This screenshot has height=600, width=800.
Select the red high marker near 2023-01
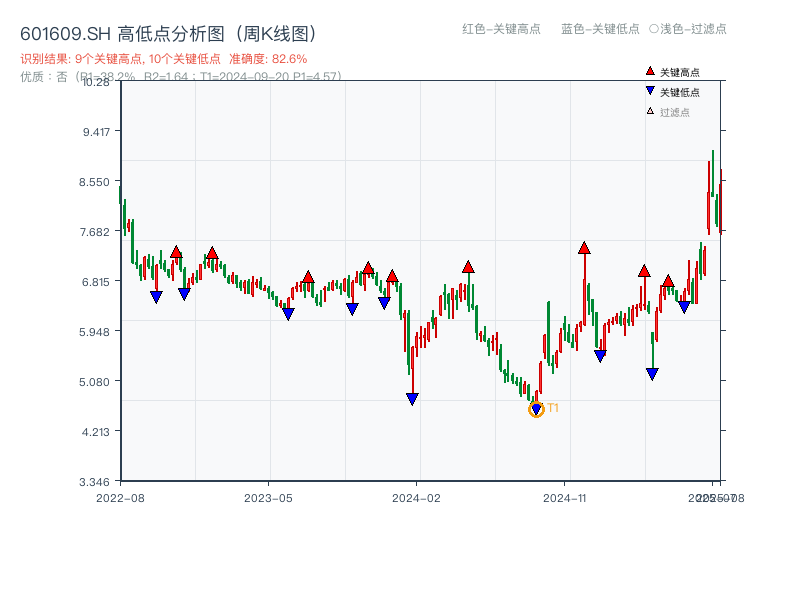(212, 253)
